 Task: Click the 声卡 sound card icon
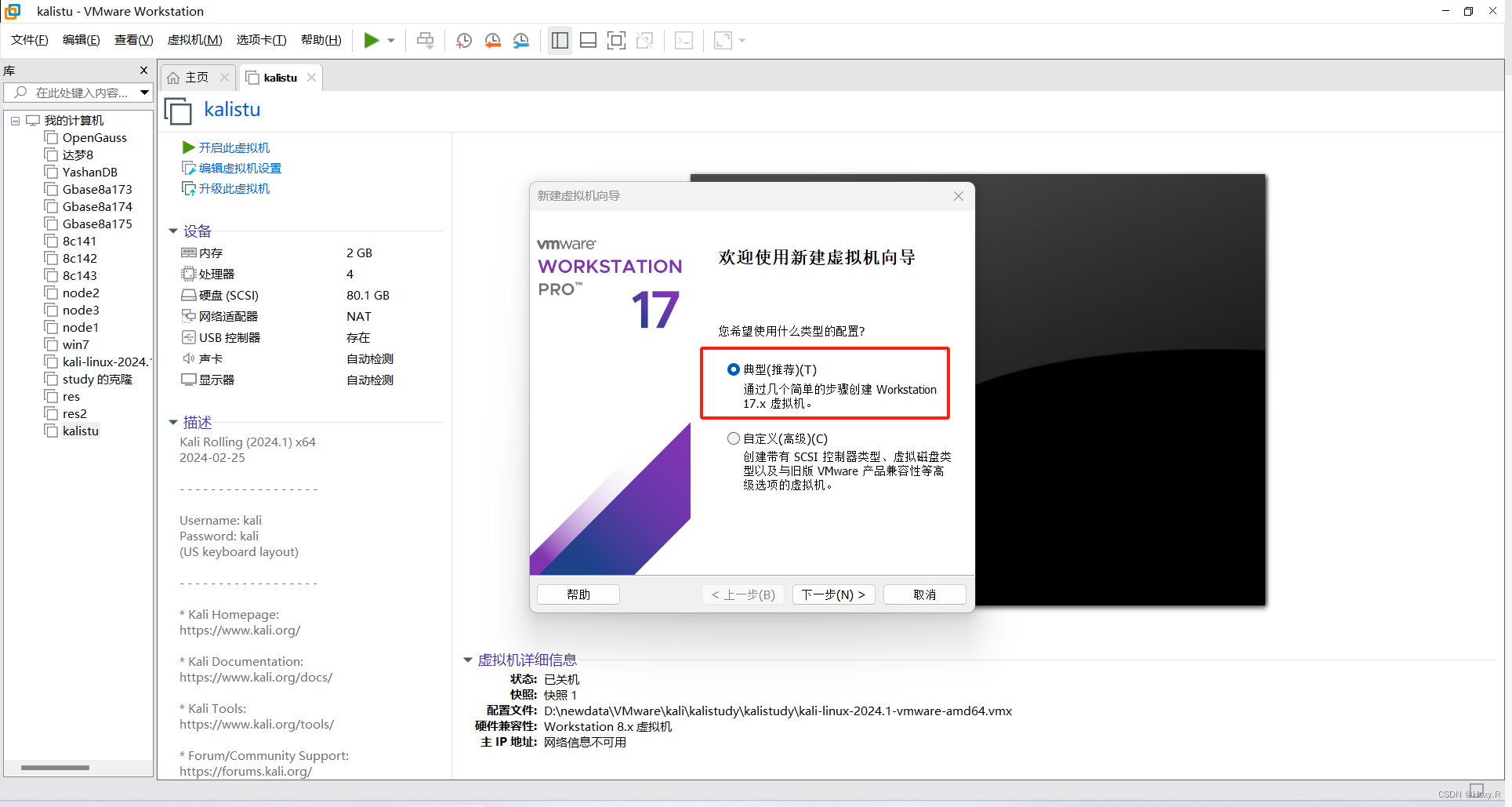[x=188, y=358]
